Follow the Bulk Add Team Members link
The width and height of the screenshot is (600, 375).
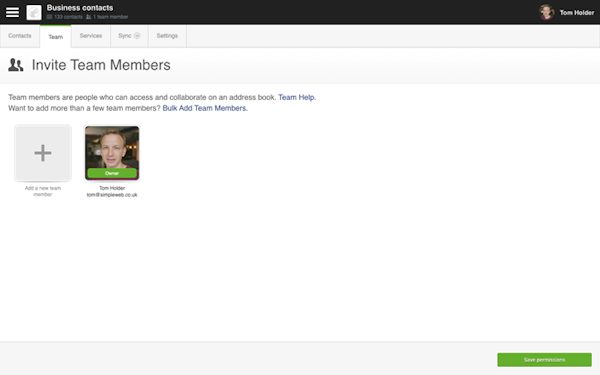[205, 108]
